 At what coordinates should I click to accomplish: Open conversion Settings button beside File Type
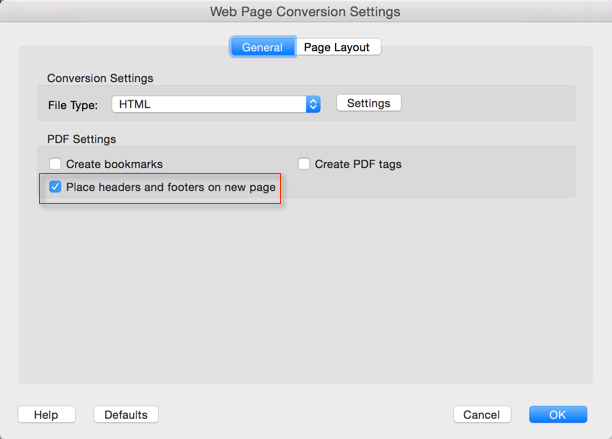coord(368,103)
